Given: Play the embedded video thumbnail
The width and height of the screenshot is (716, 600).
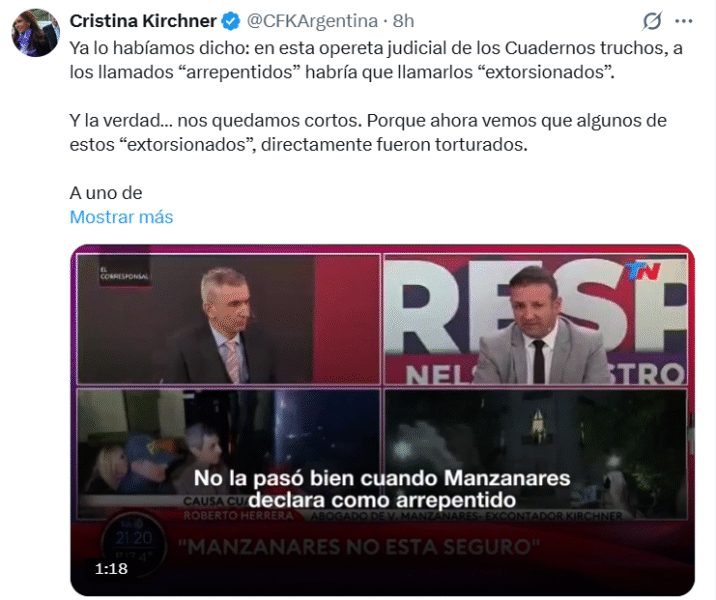Looking at the screenshot, I should 383,420.
